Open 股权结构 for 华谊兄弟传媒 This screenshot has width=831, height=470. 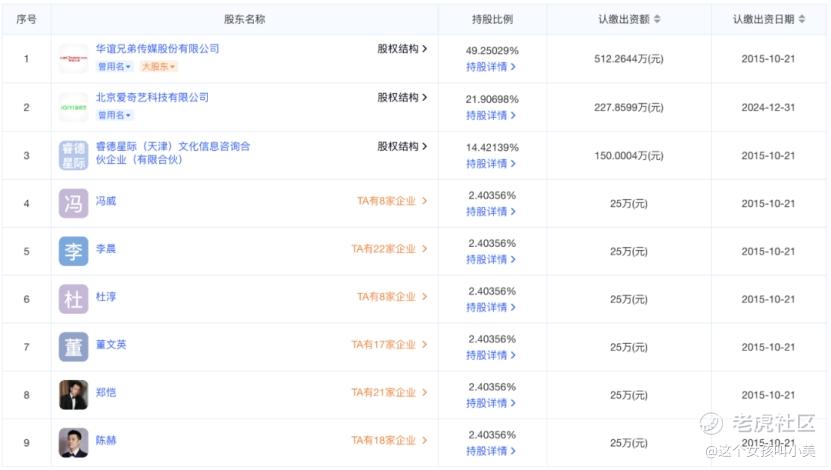point(402,49)
